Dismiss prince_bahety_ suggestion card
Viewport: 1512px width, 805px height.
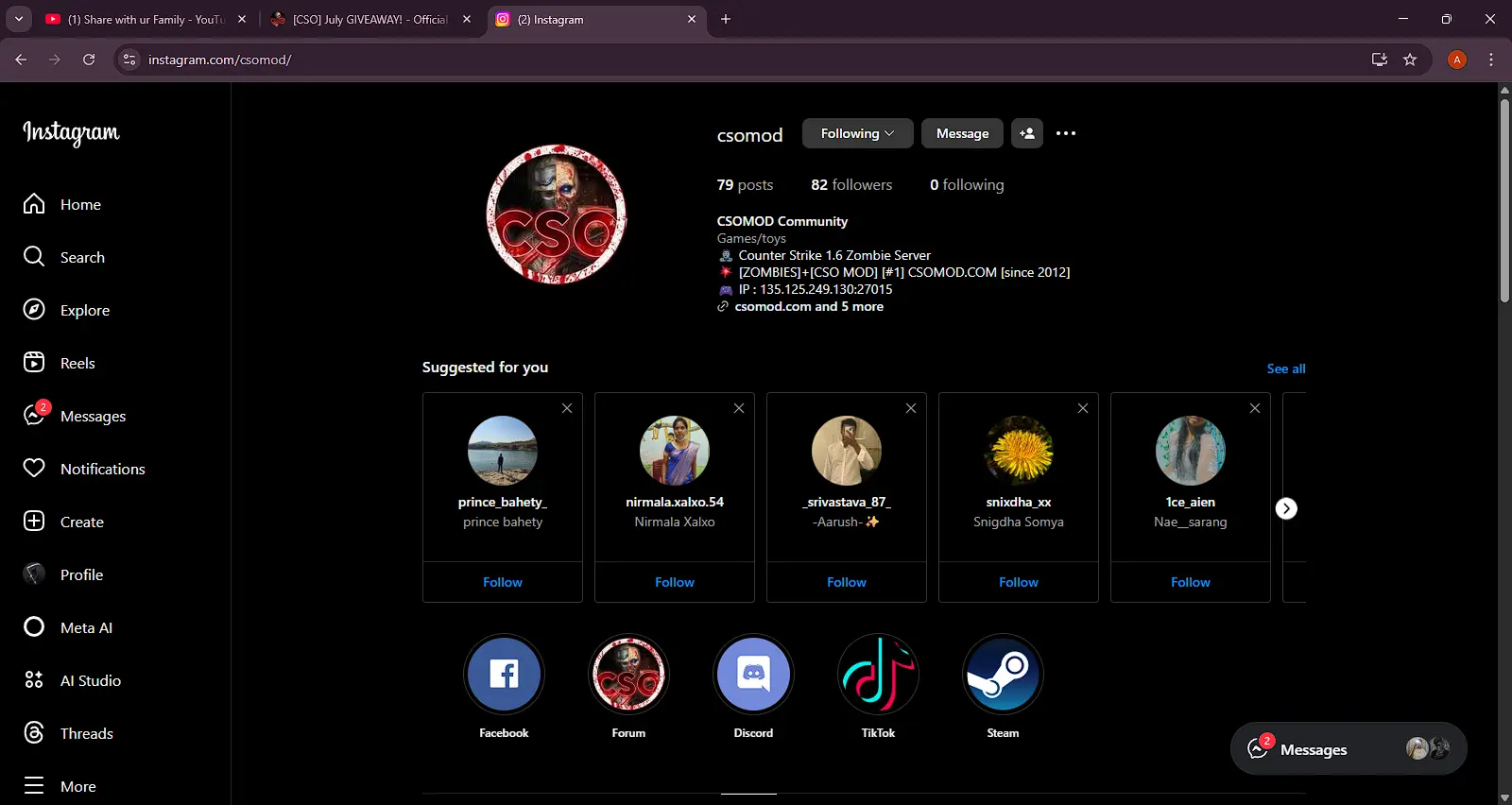coord(567,408)
